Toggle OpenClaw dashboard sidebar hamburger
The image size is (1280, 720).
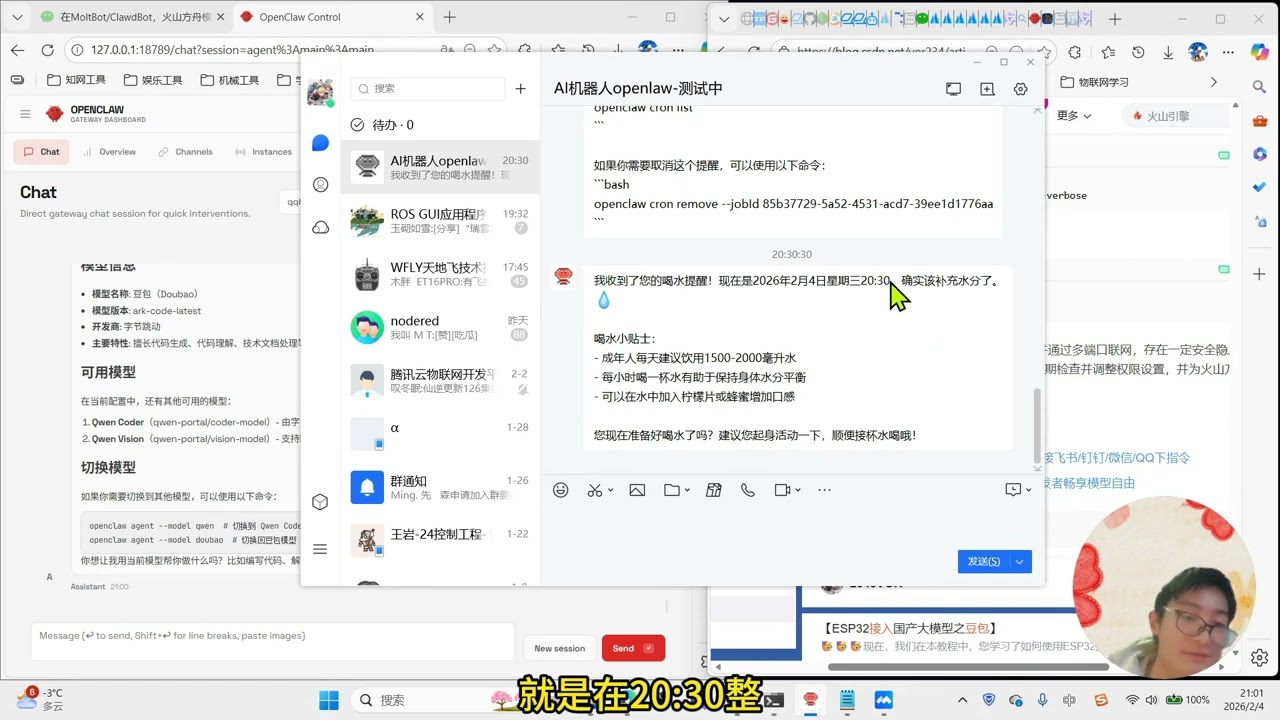(x=25, y=114)
